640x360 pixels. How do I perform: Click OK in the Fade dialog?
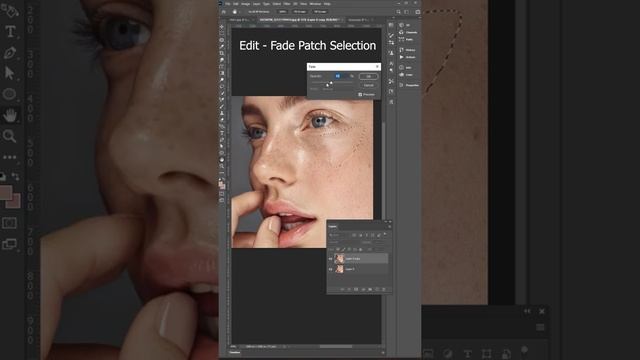tap(369, 76)
